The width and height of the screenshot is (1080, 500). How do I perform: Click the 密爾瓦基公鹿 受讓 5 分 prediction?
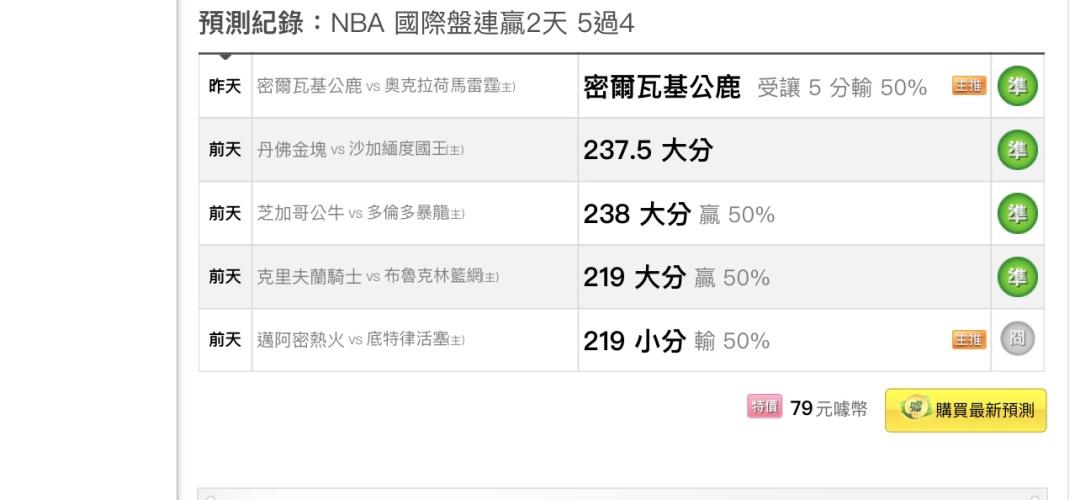755,87
